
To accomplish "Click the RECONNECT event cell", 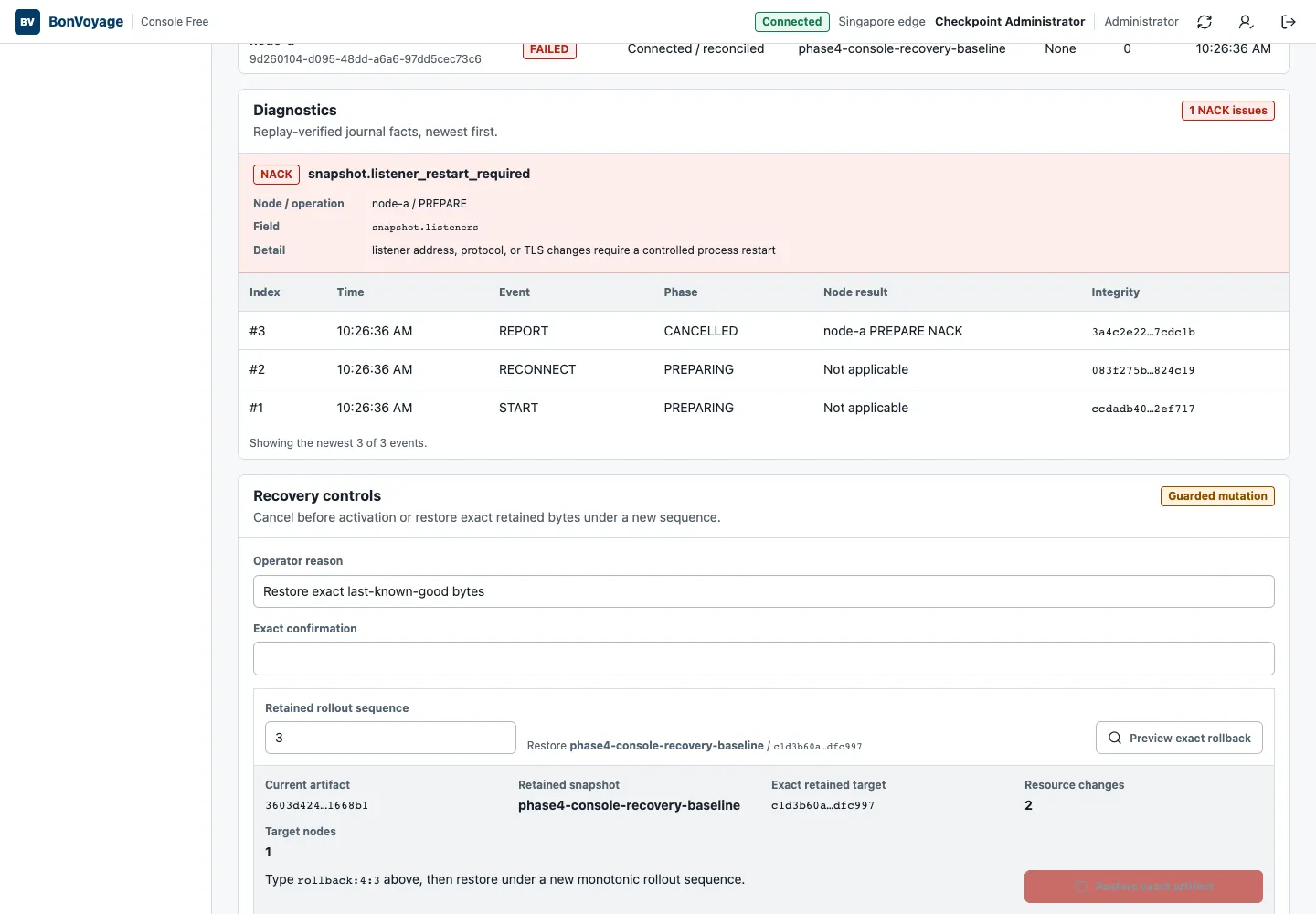I will click(x=537, y=369).
